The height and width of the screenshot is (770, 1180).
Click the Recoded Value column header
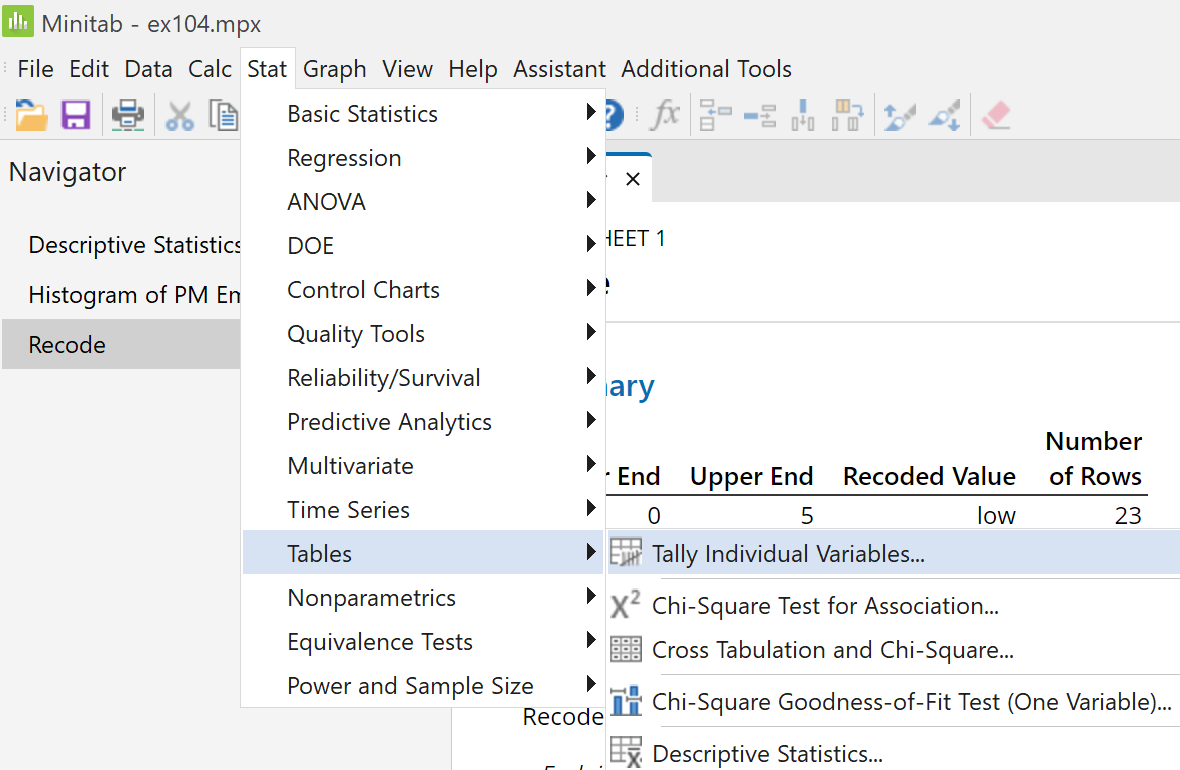pos(929,476)
